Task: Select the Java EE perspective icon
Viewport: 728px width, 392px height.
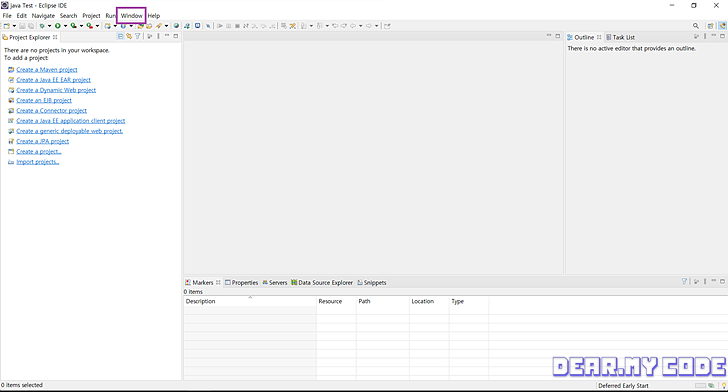Action: coord(722,26)
